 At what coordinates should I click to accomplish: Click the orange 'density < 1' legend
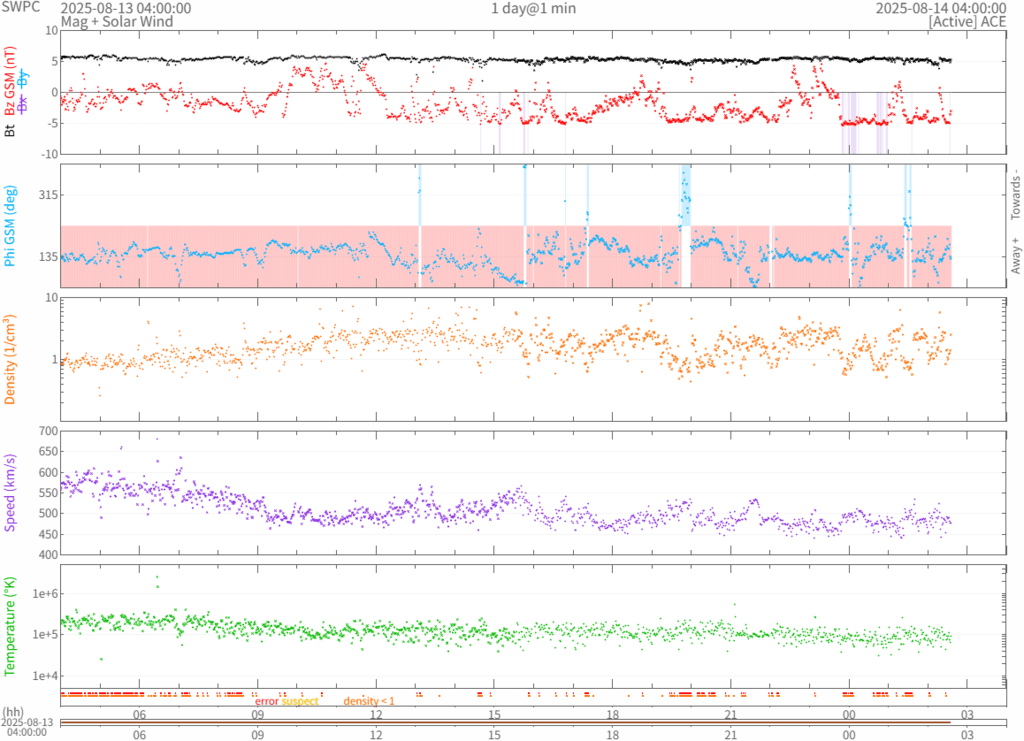369,701
